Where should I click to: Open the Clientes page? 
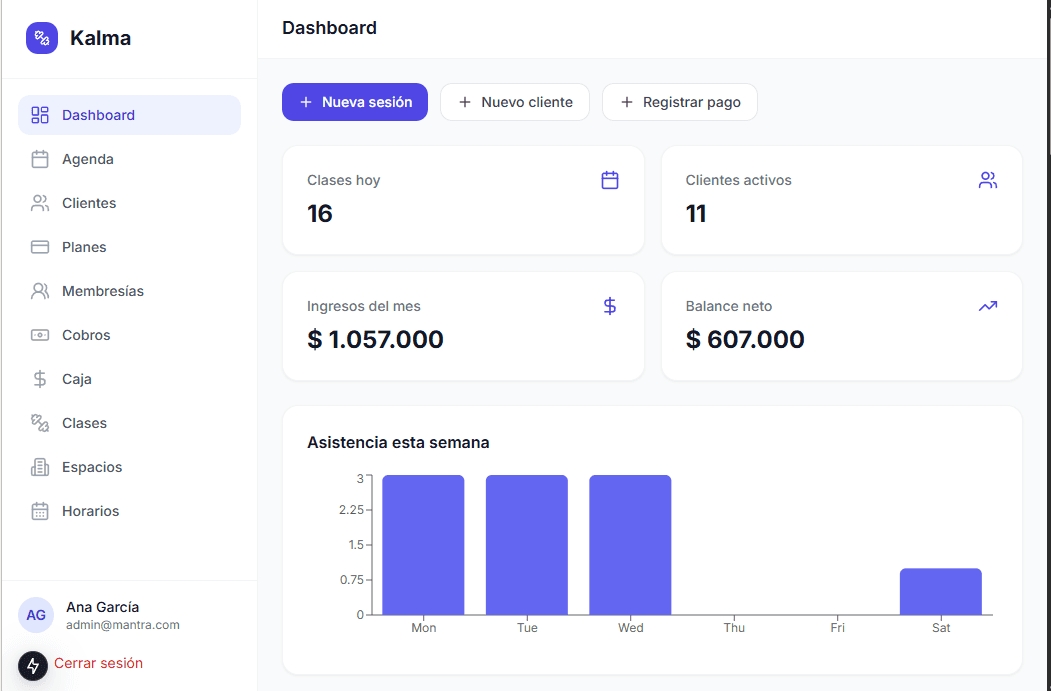pyautogui.click(x=129, y=203)
